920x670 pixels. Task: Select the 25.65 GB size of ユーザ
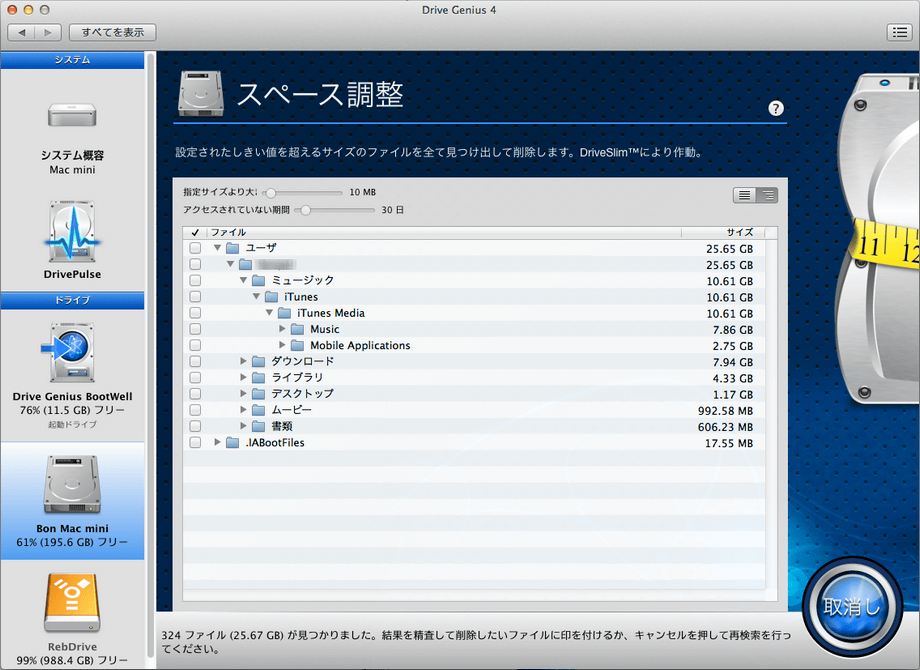729,249
